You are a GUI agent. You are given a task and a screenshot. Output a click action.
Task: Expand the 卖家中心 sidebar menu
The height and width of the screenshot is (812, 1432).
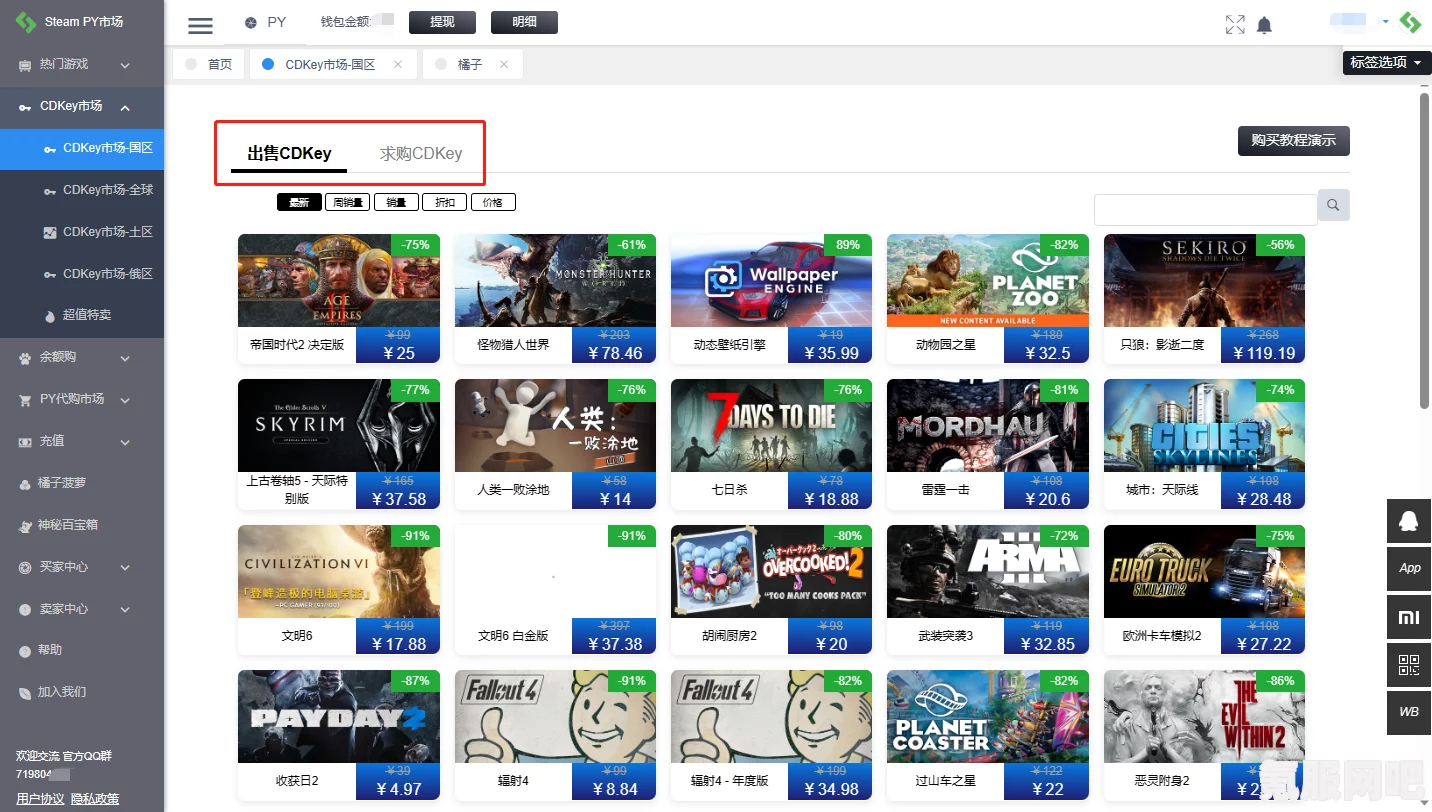pos(82,609)
